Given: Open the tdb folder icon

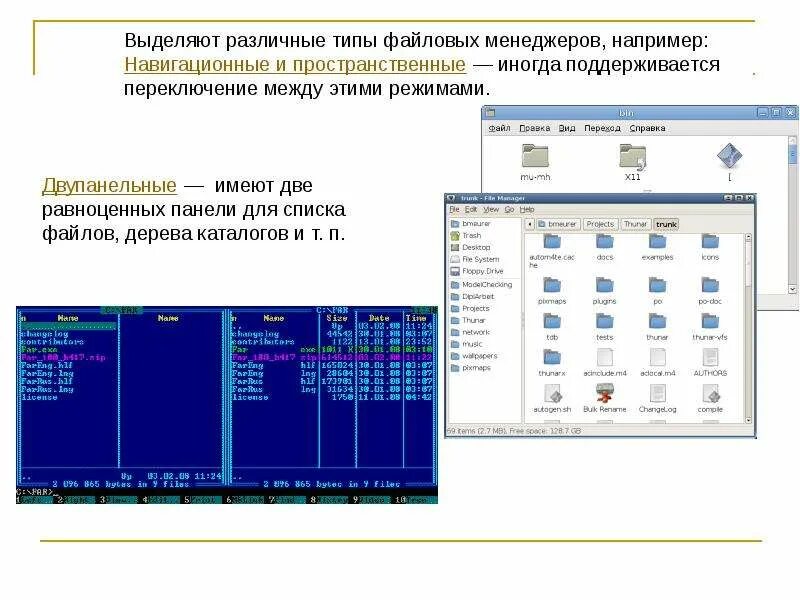Looking at the screenshot, I should tap(552, 322).
